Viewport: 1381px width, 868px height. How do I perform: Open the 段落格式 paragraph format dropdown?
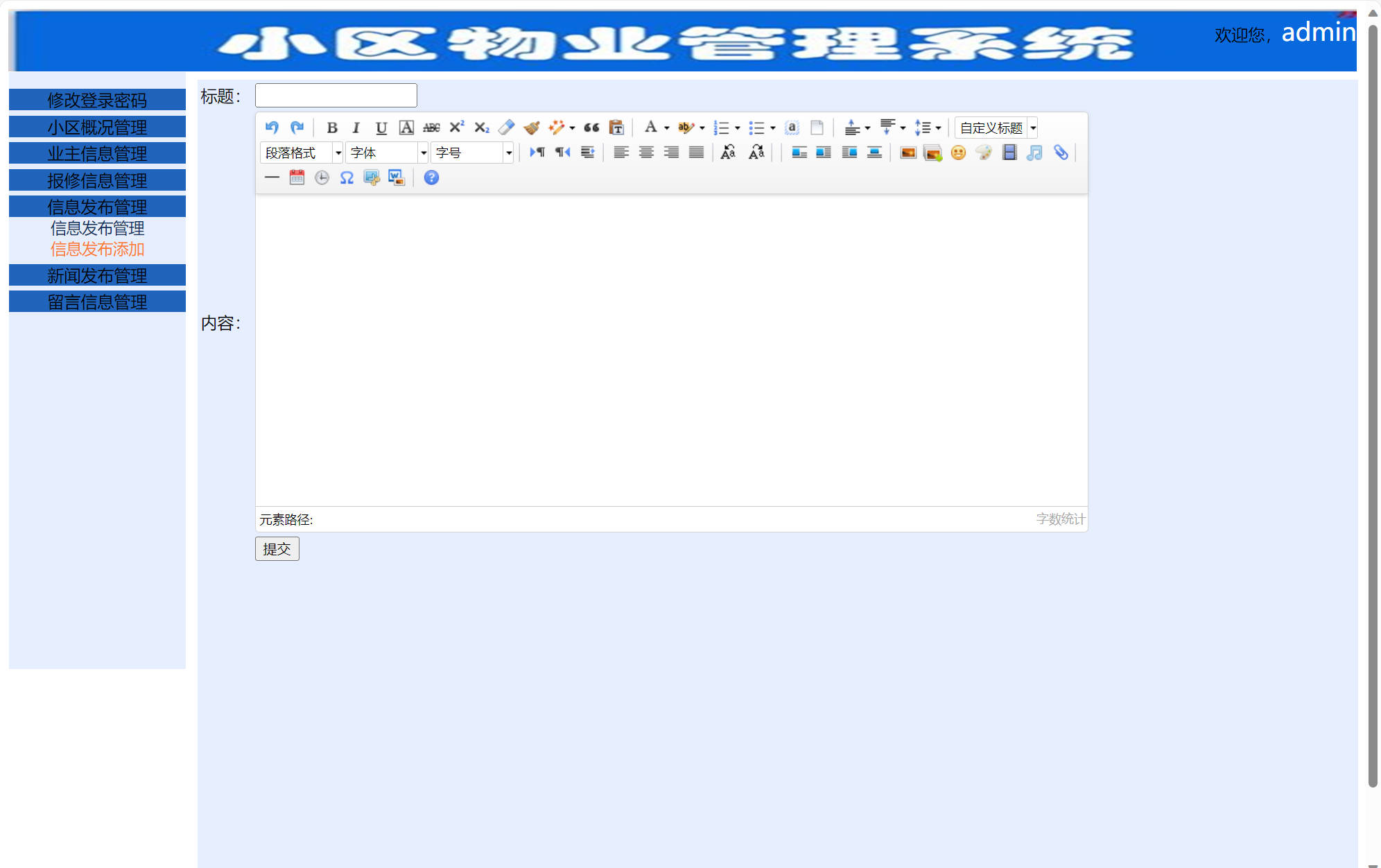301,153
